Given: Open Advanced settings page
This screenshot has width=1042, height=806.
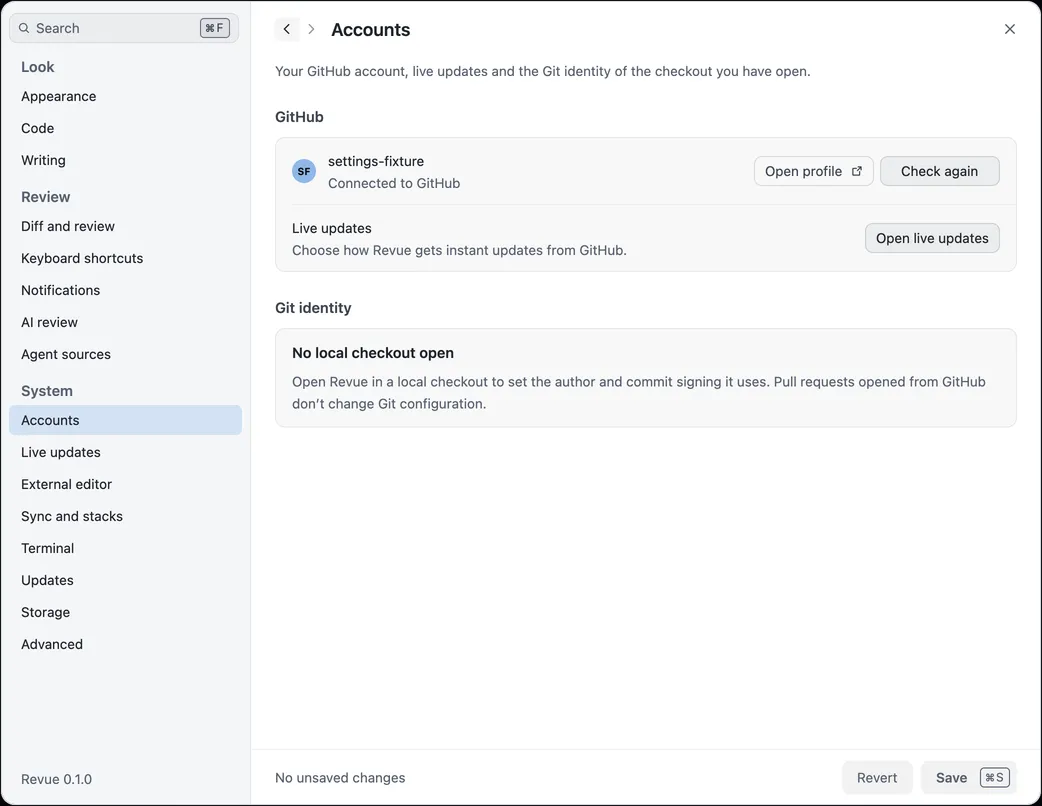Looking at the screenshot, I should coord(126,644).
